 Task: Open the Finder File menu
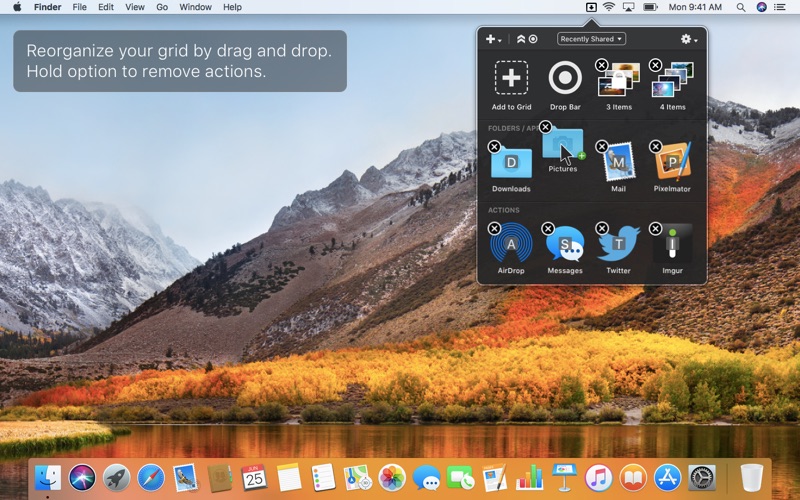pyautogui.click(x=79, y=7)
